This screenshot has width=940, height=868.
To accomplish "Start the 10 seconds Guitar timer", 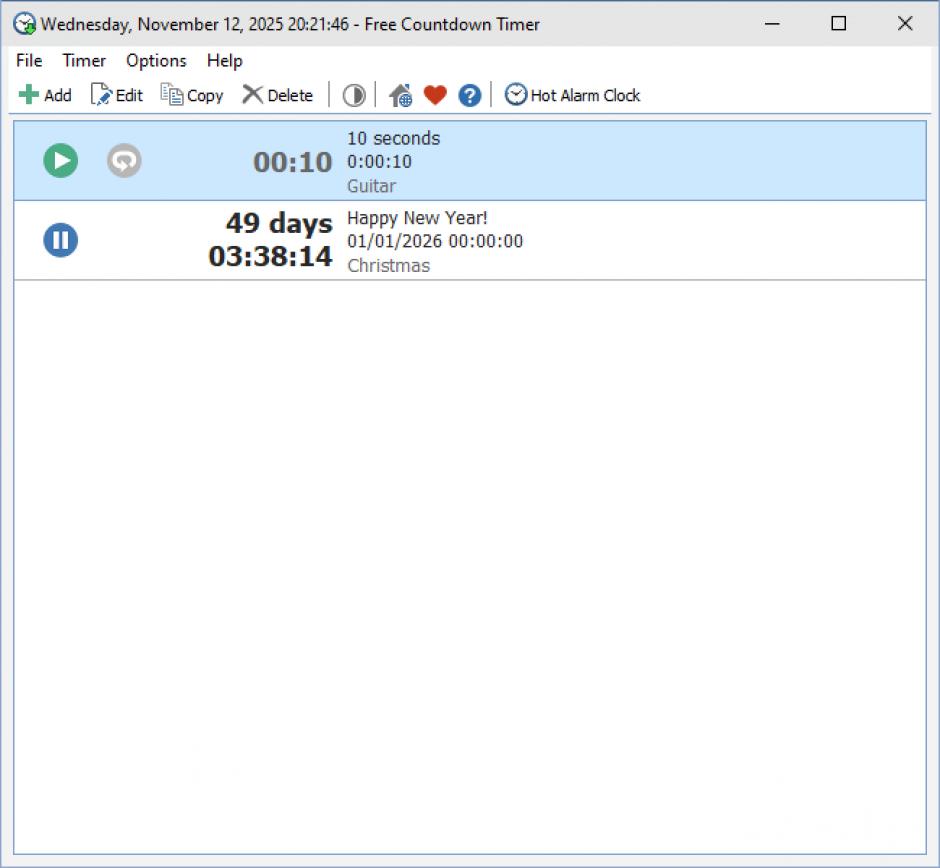I will click(60, 160).
